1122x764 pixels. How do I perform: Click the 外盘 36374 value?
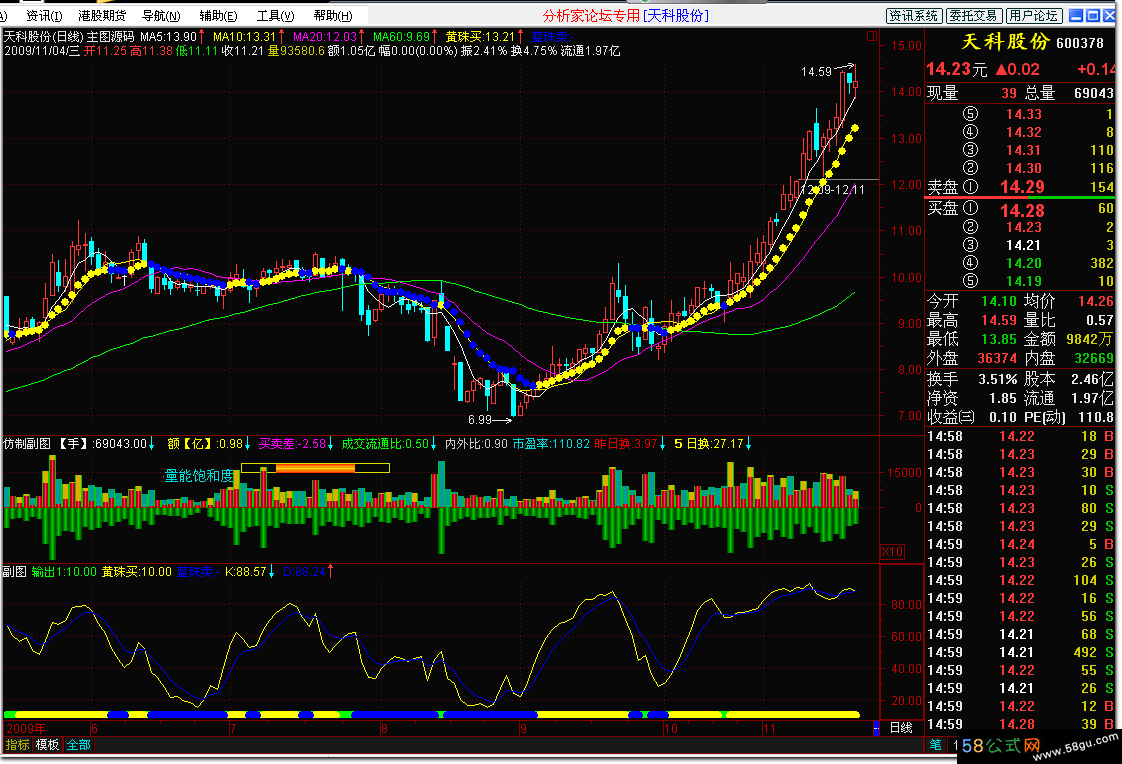997,358
